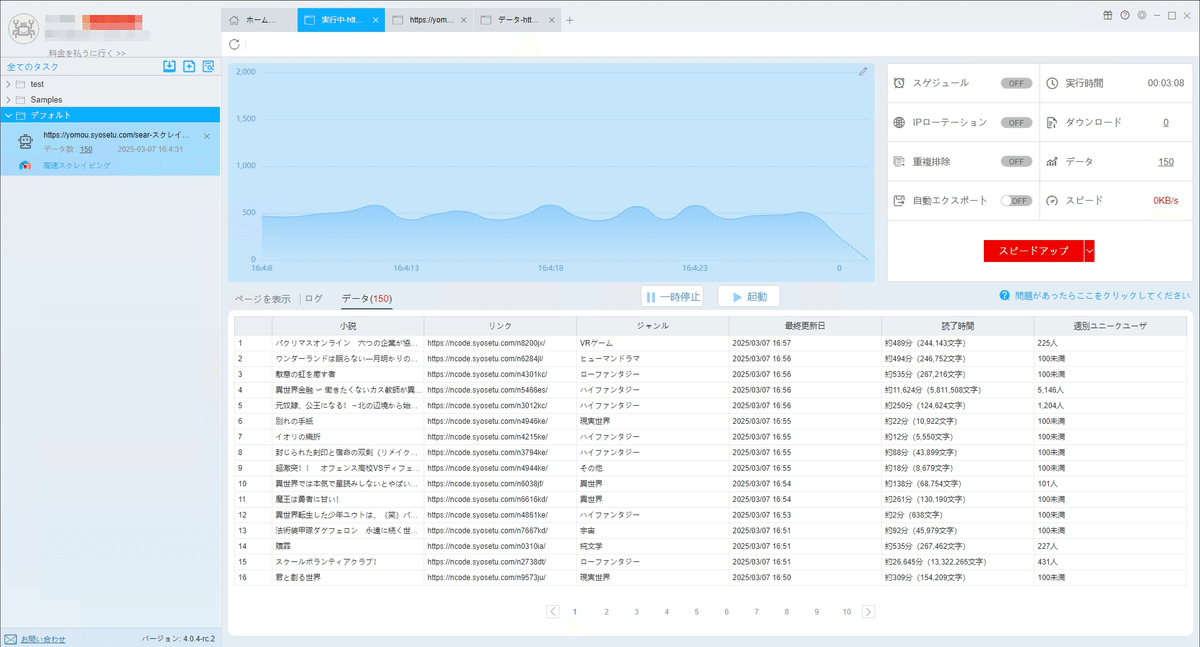The width and height of the screenshot is (1200, 647).
Task: Click the gift icon in title bar
Action: pyautogui.click(x=1108, y=16)
